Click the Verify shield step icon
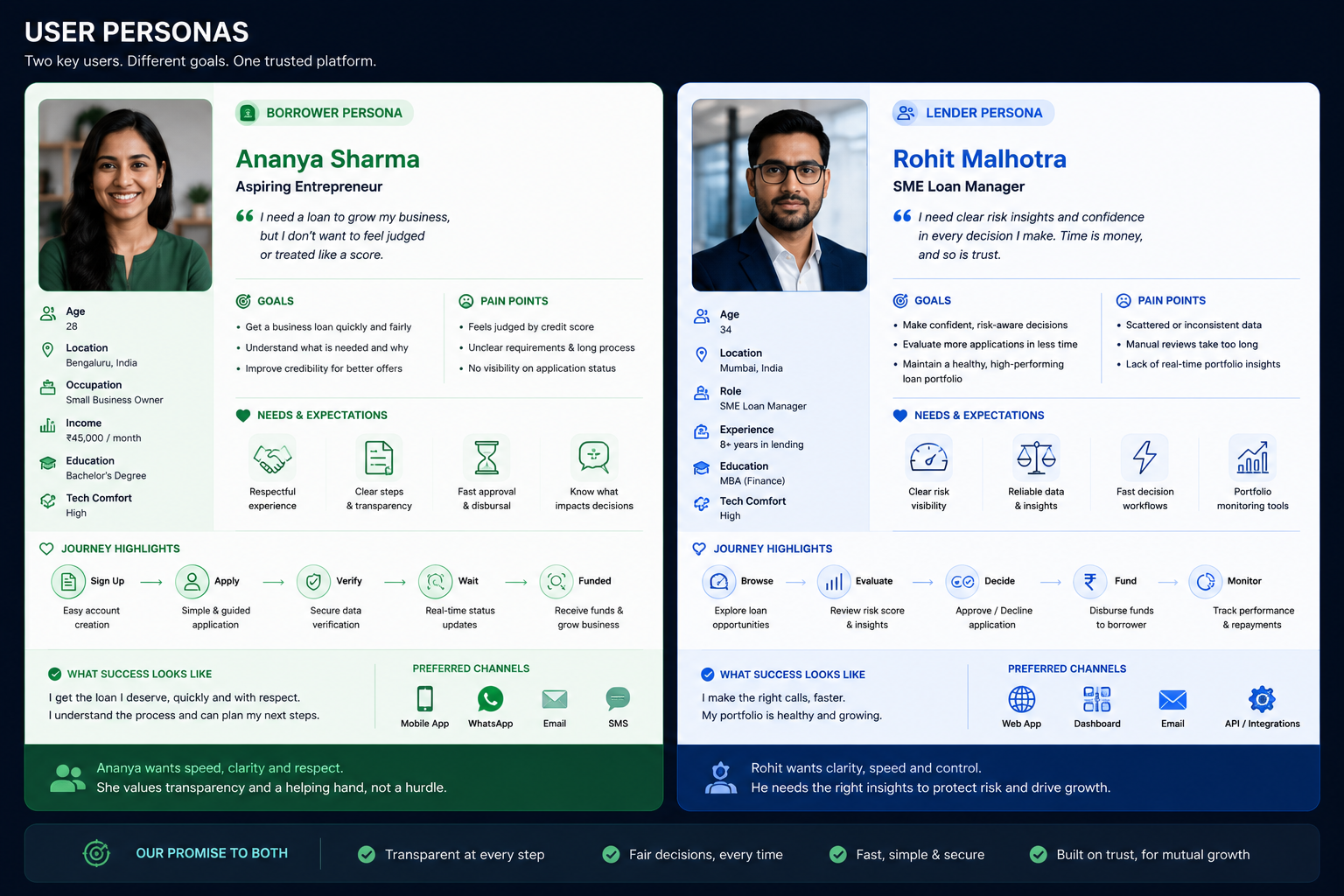The height and width of the screenshot is (896, 1344). click(x=313, y=582)
